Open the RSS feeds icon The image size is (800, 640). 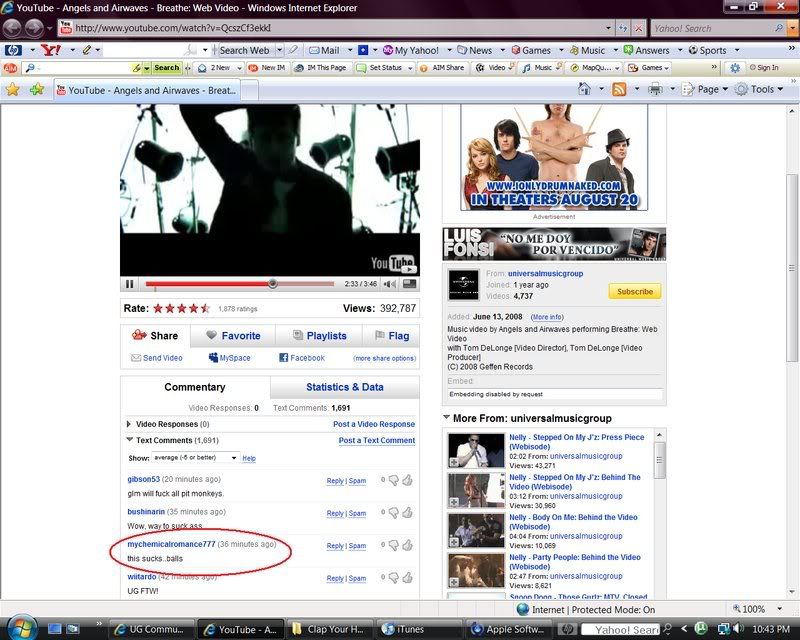click(619, 89)
